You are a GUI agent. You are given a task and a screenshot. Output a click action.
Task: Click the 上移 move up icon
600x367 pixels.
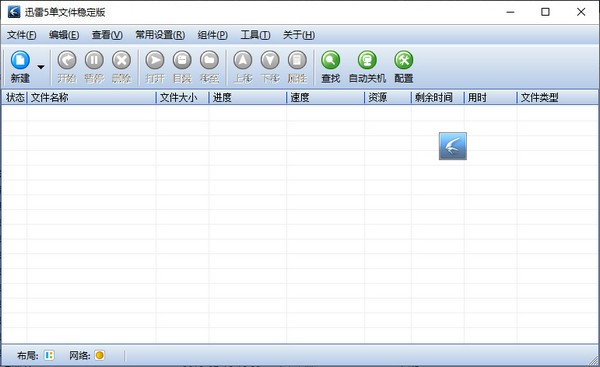coord(243,60)
